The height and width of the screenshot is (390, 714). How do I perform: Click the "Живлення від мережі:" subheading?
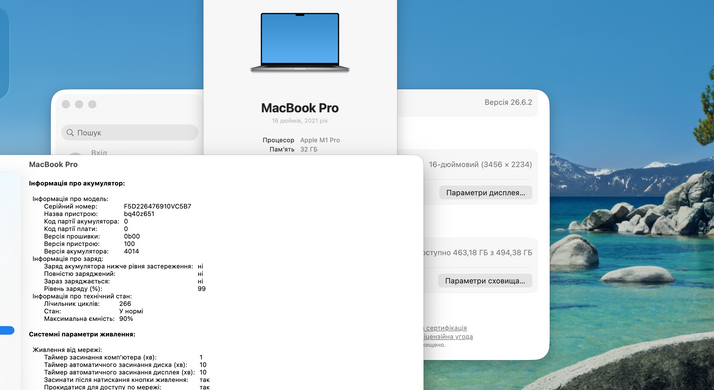click(67, 350)
